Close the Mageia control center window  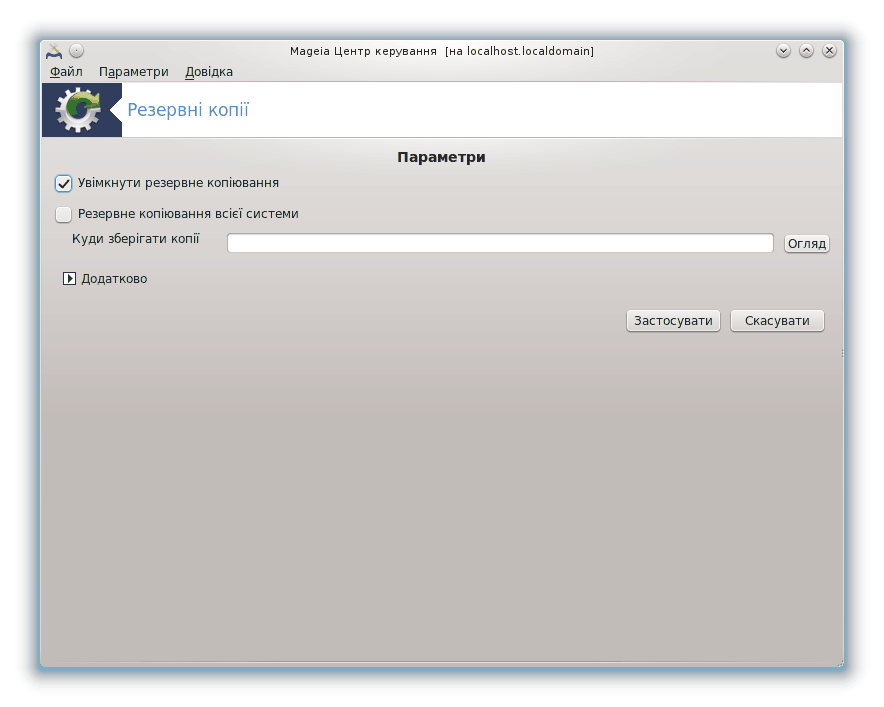[x=829, y=51]
